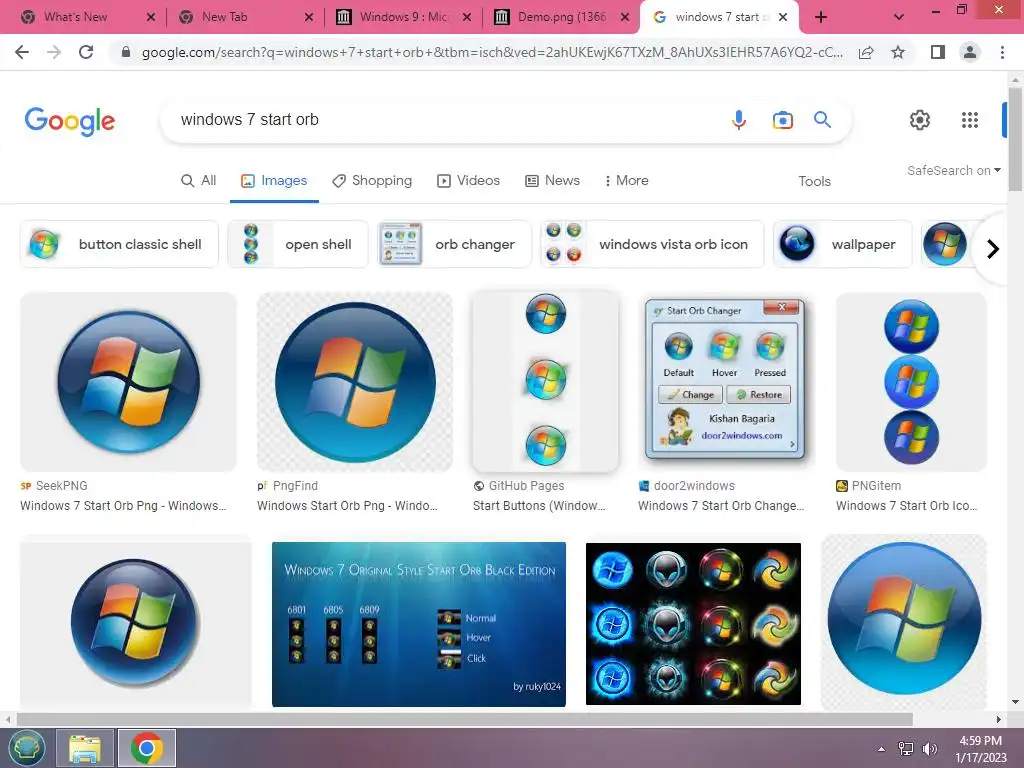Image resolution: width=1024 pixels, height=768 pixels.
Task: Click the magnifier search button
Action: point(822,120)
